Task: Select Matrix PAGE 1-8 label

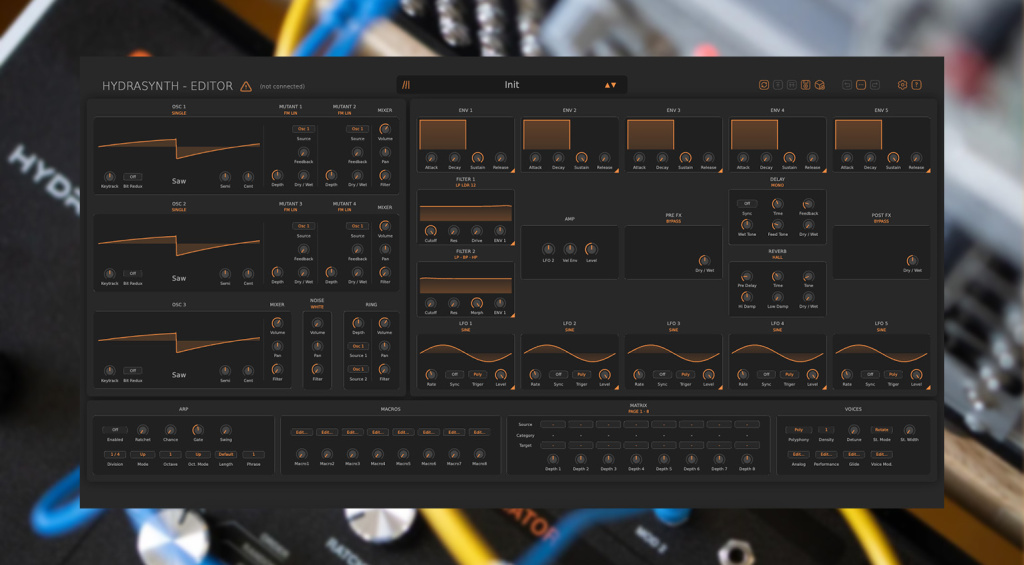Action: point(638,412)
